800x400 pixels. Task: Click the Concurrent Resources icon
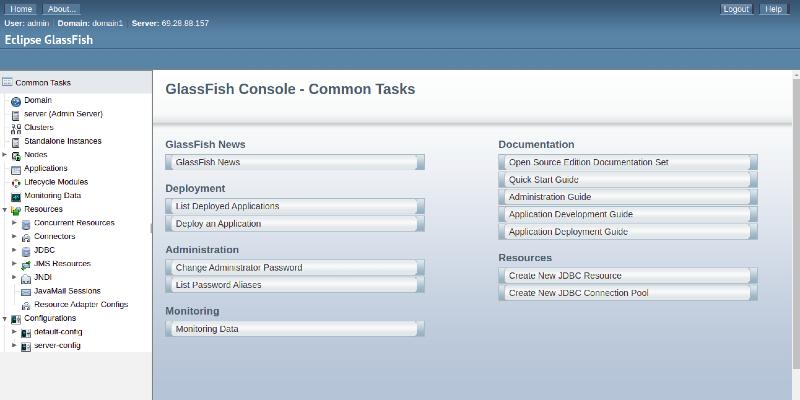click(26, 224)
